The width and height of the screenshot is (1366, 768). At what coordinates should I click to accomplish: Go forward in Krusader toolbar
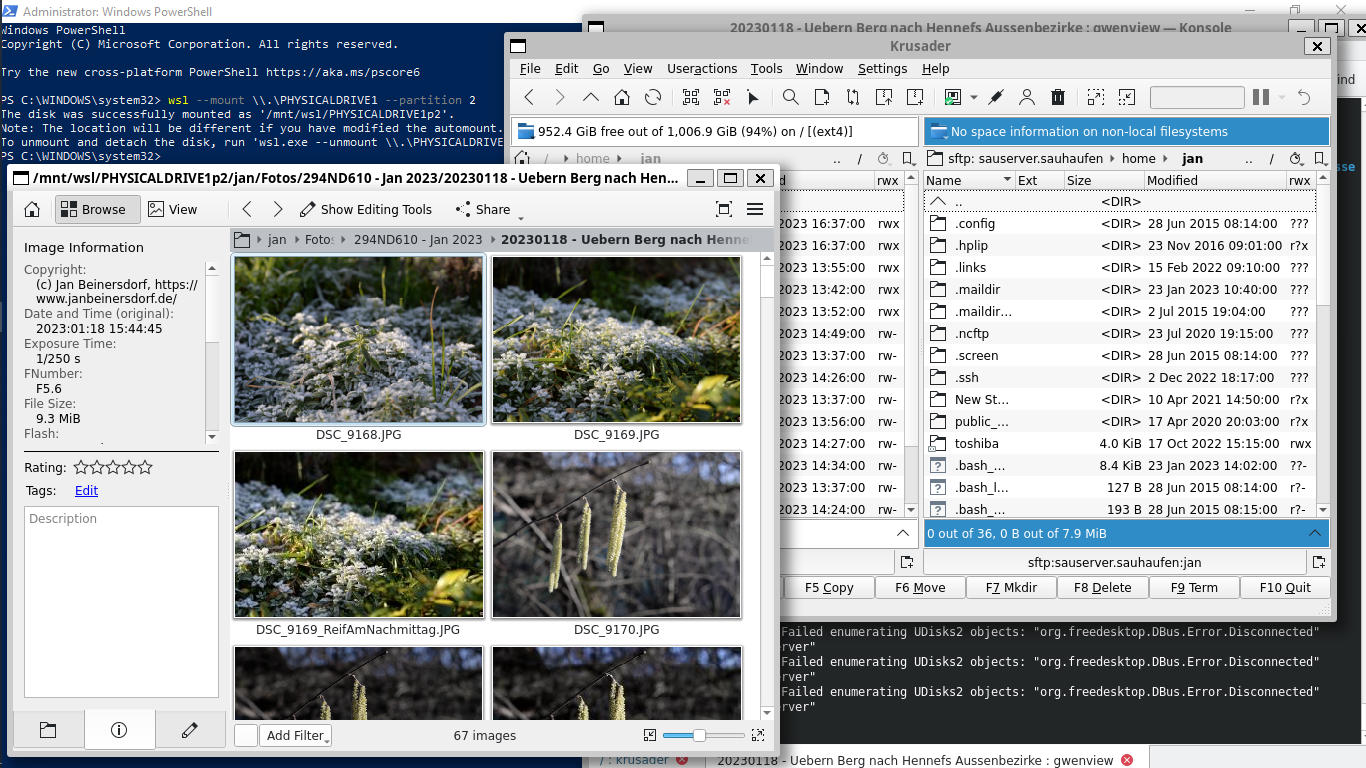click(560, 97)
